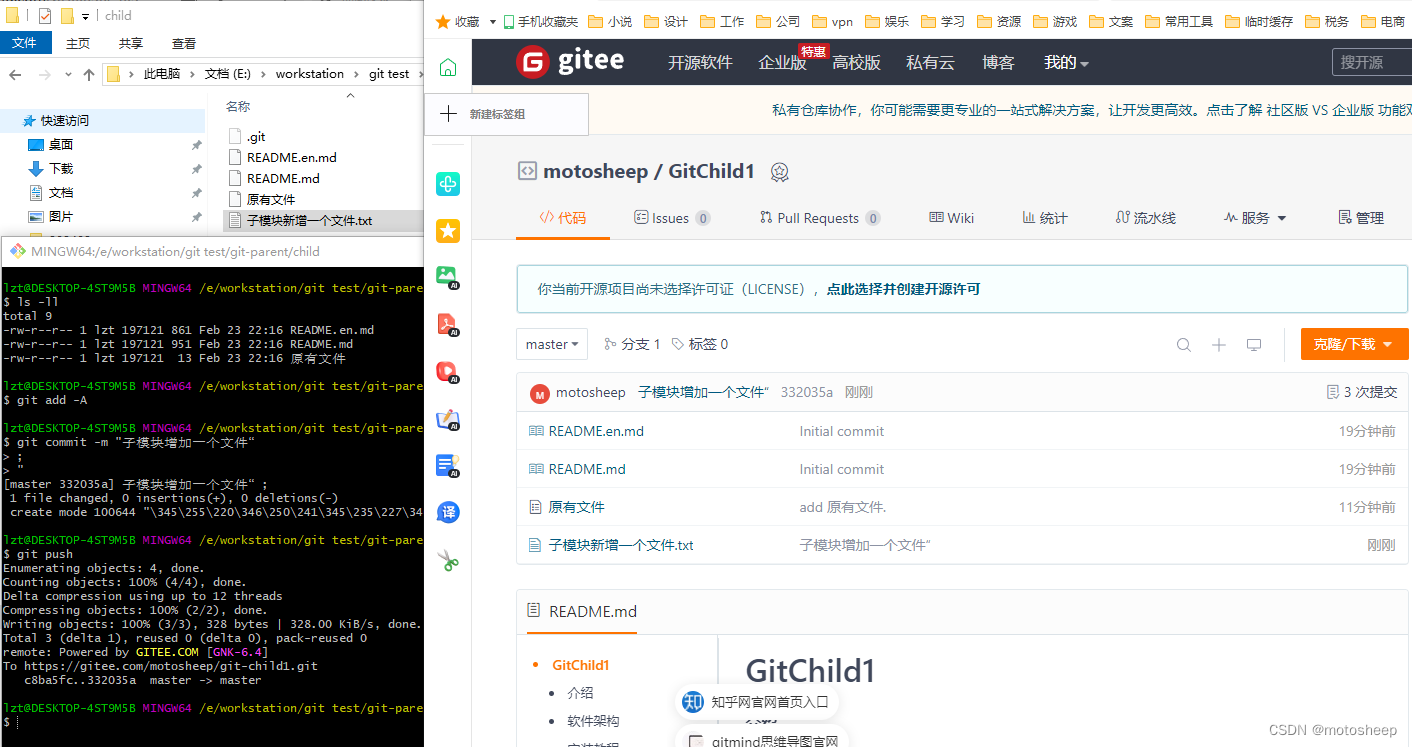The width and height of the screenshot is (1412, 747).
Task: Open Explorer recent locations dropdown arrow
Action: pyautogui.click(x=67, y=74)
